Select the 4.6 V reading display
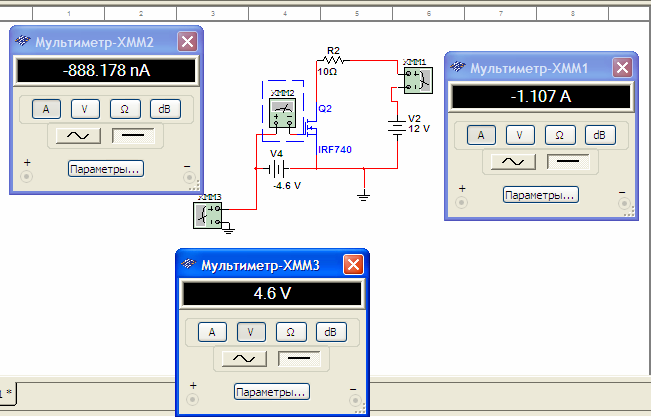Screen dimensions: 651x417 coord(272,294)
